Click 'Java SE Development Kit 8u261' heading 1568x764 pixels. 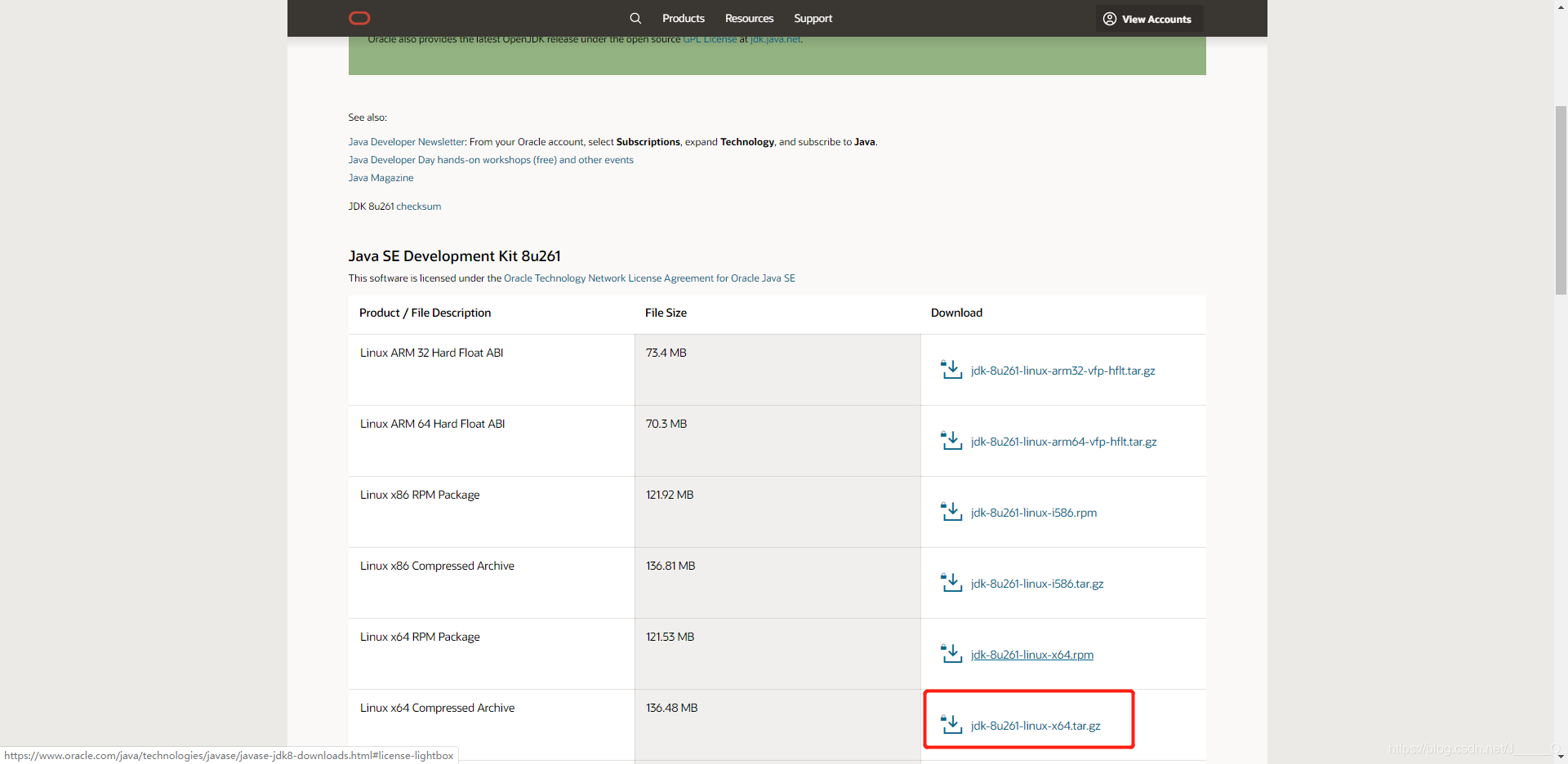coord(454,256)
